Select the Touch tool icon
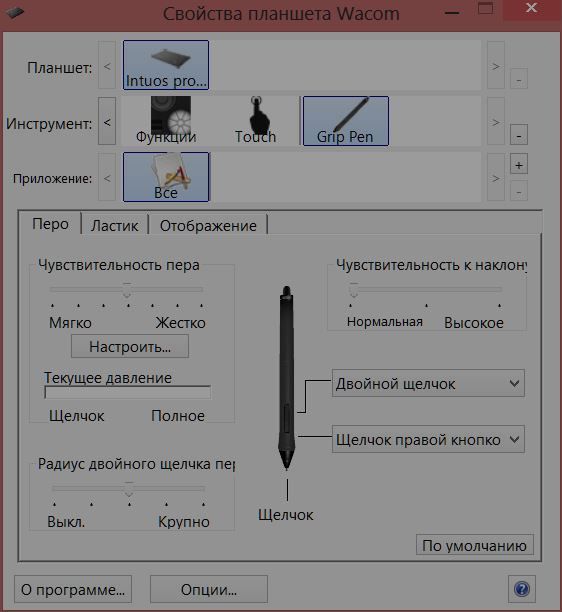 coord(256,121)
